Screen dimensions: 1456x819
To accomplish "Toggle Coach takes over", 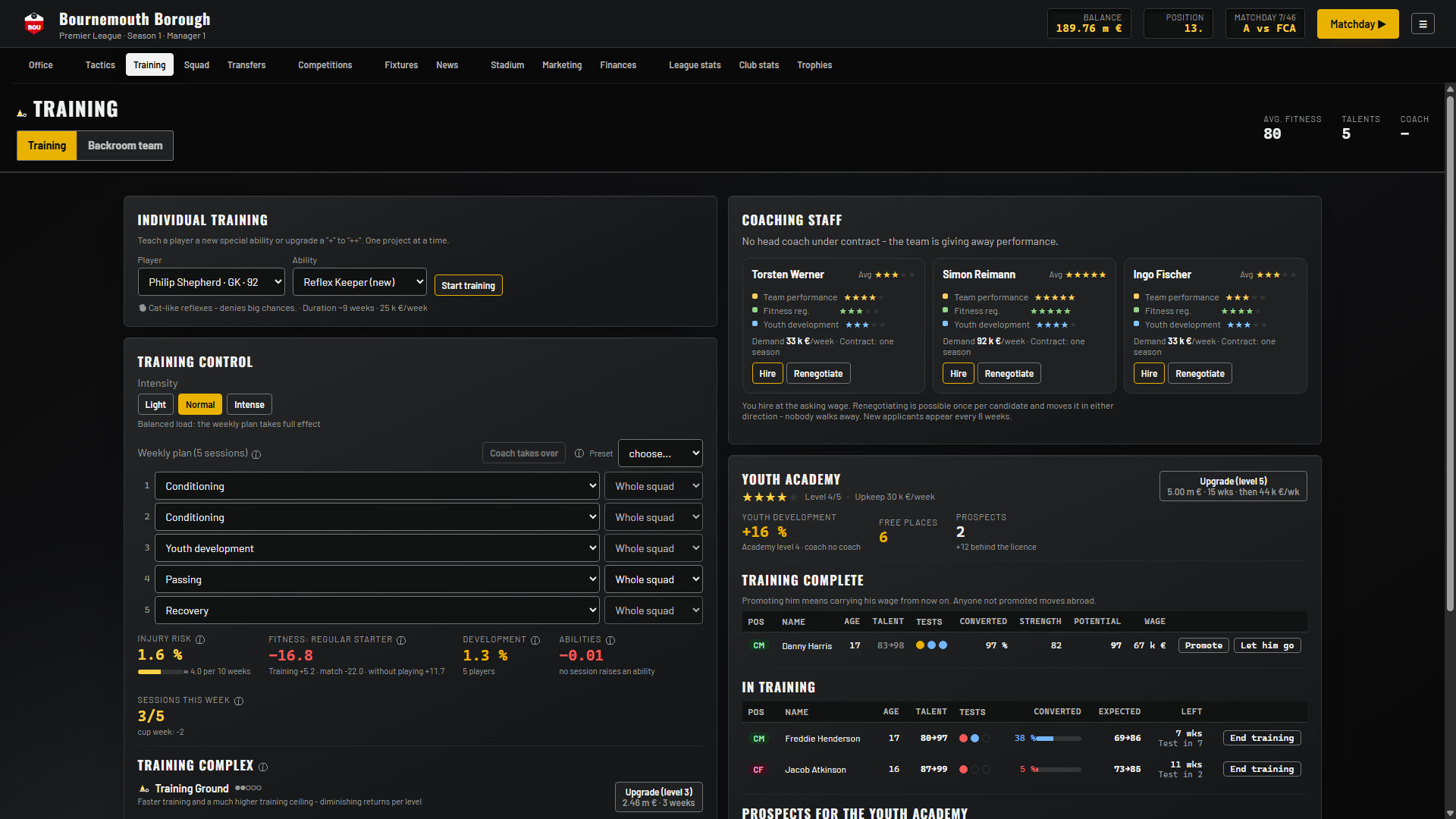I will pos(524,453).
